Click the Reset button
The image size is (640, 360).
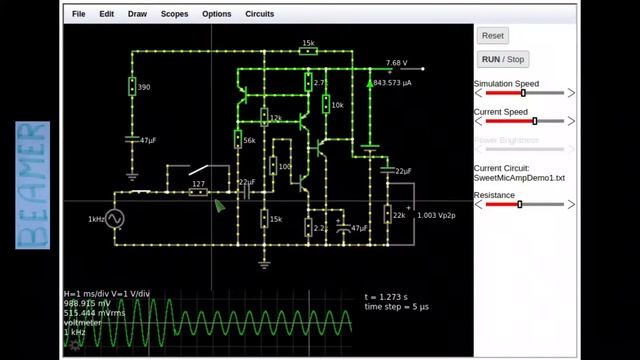point(493,36)
